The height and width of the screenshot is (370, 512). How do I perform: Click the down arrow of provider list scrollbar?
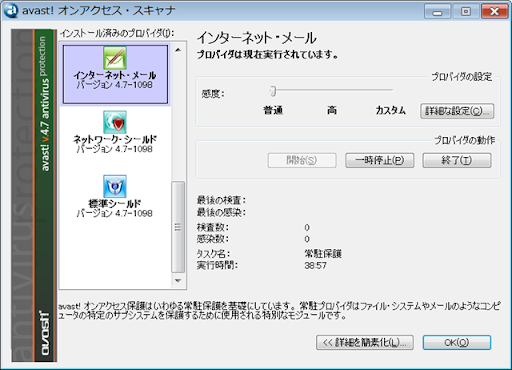pyautogui.click(x=178, y=281)
